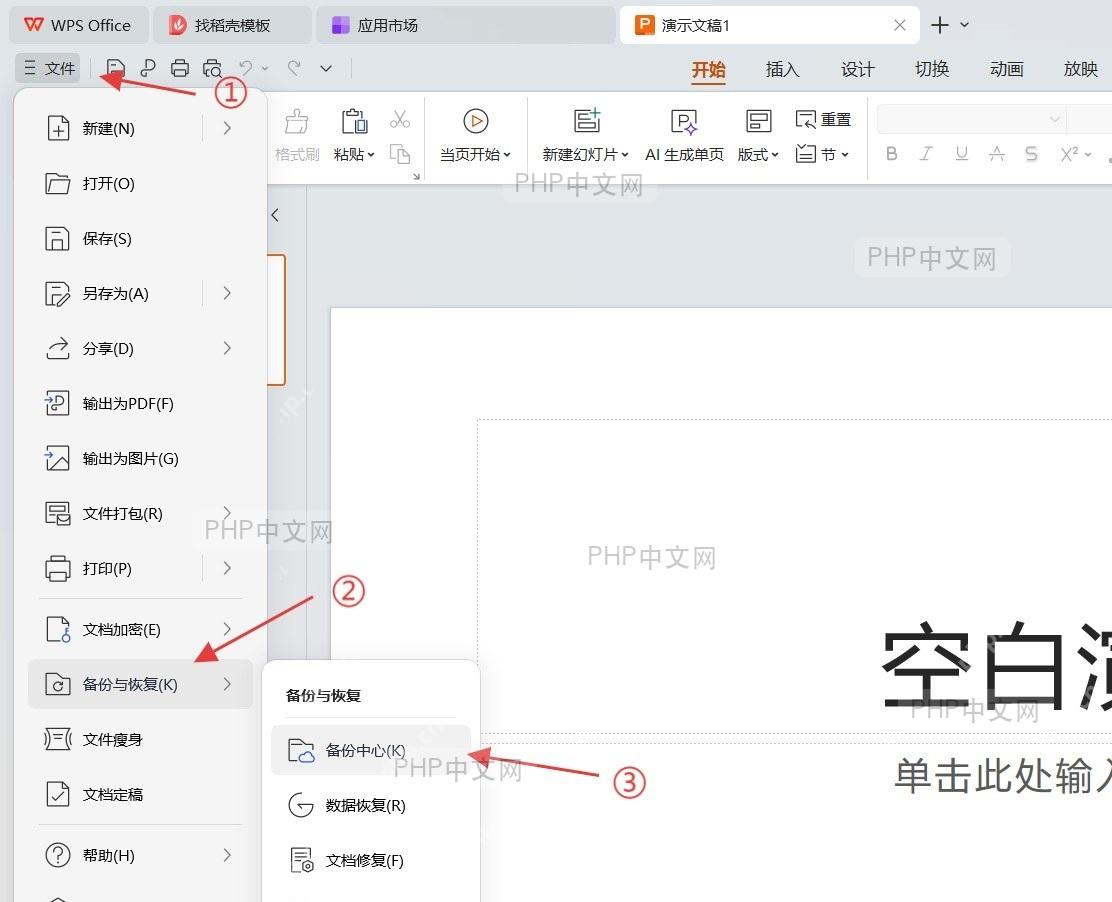Open the 节 section dropdown
Viewport: 1112px width, 902px height.
pyautogui.click(x=822, y=154)
